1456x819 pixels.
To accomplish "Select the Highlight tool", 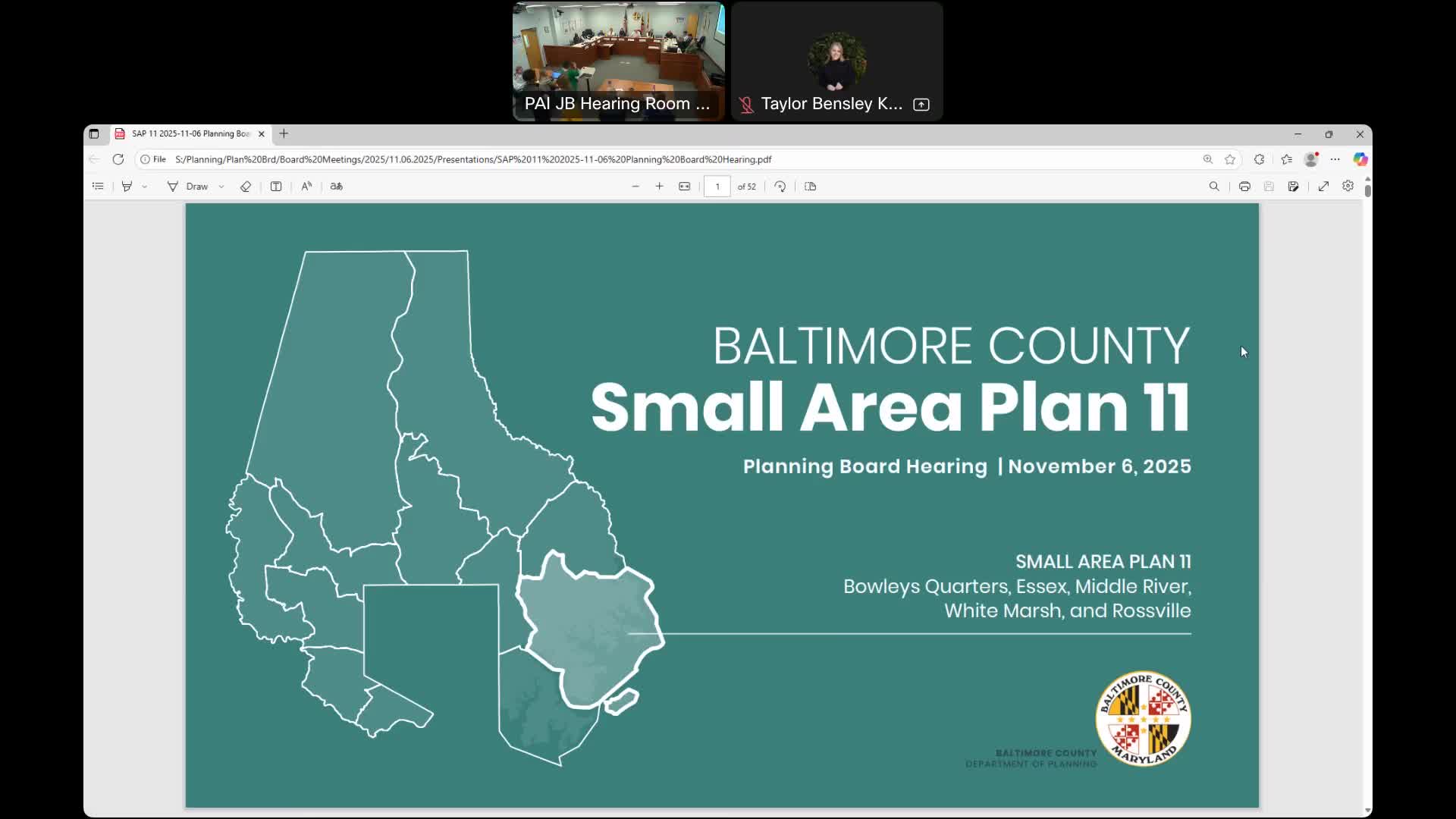I will (x=127, y=187).
